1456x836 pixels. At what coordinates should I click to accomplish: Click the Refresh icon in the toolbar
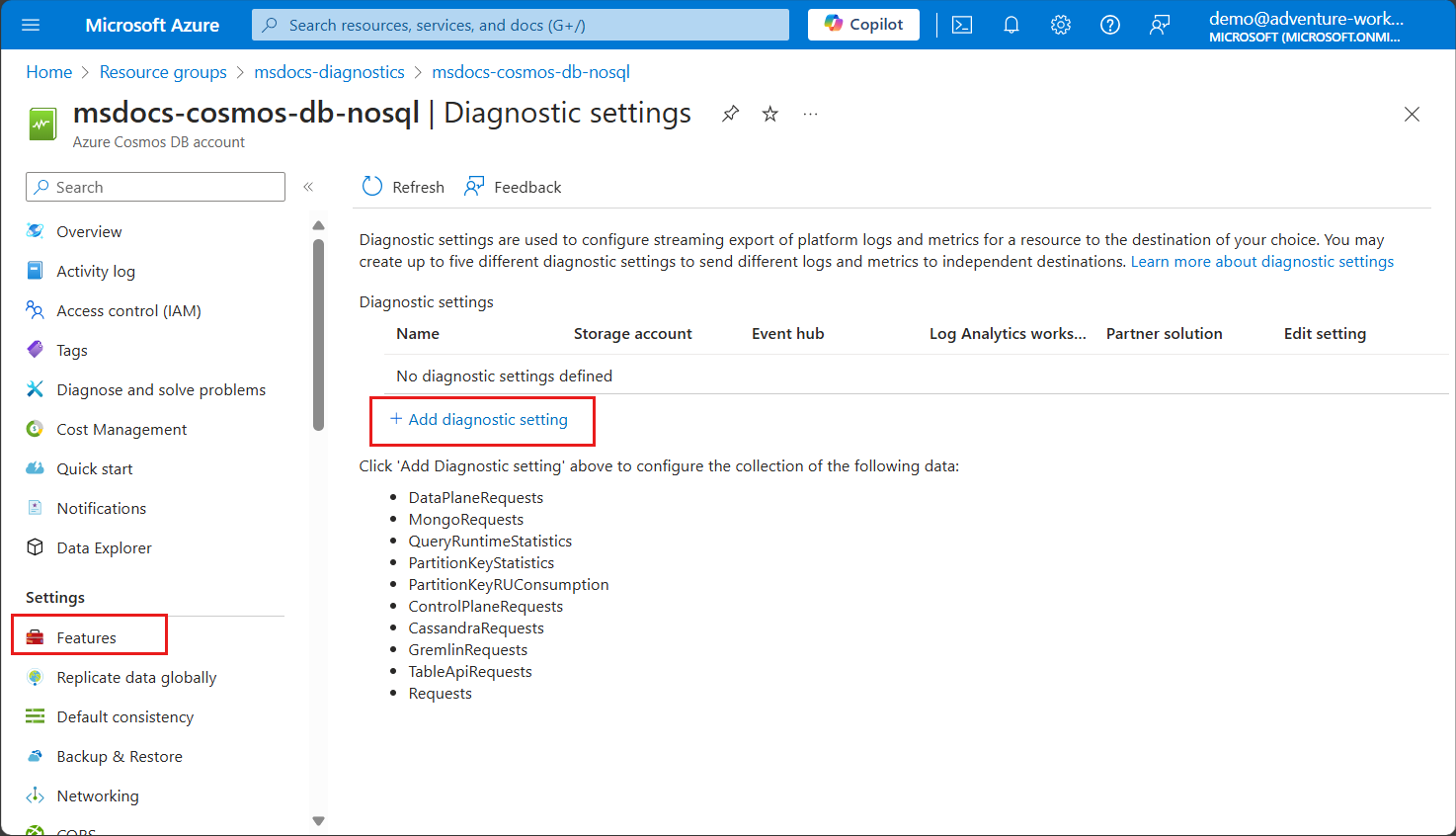click(x=372, y=187)
